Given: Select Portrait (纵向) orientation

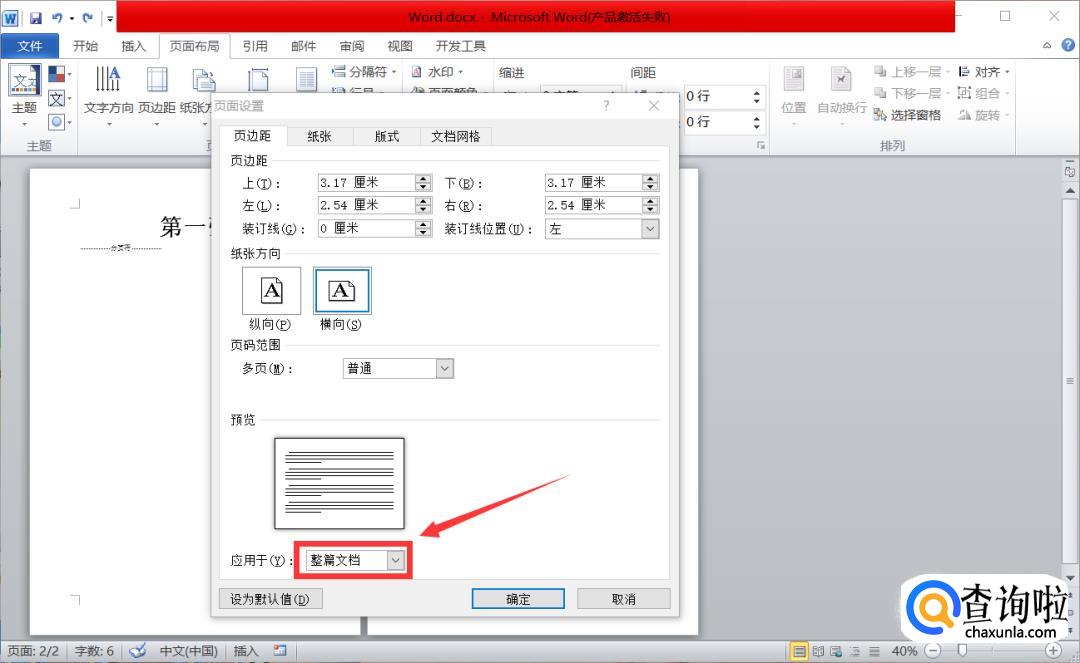Looking at the screenshot, I should 271,291.
